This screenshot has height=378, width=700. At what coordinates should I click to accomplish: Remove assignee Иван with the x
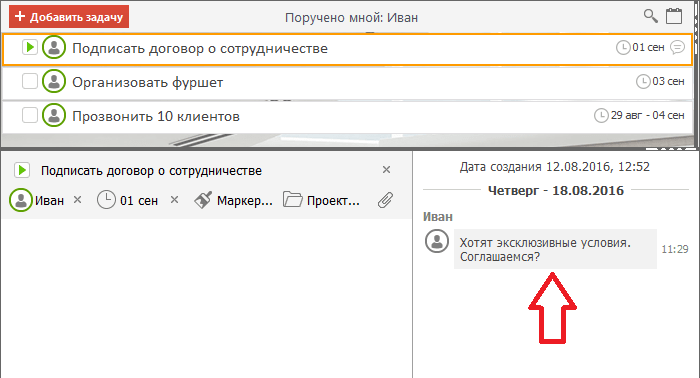[78, 199]
